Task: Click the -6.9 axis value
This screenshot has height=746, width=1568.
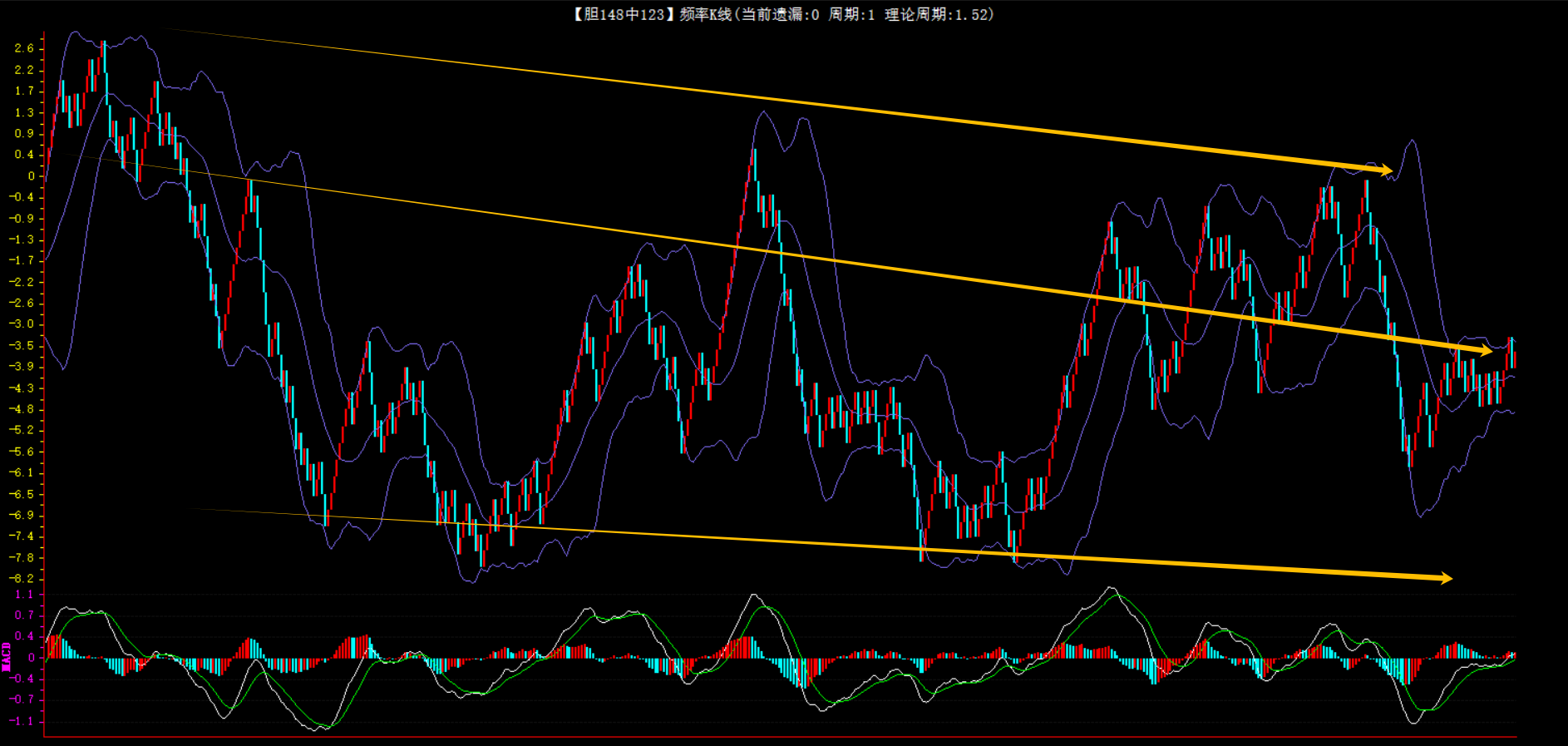Action: (22, 515)
